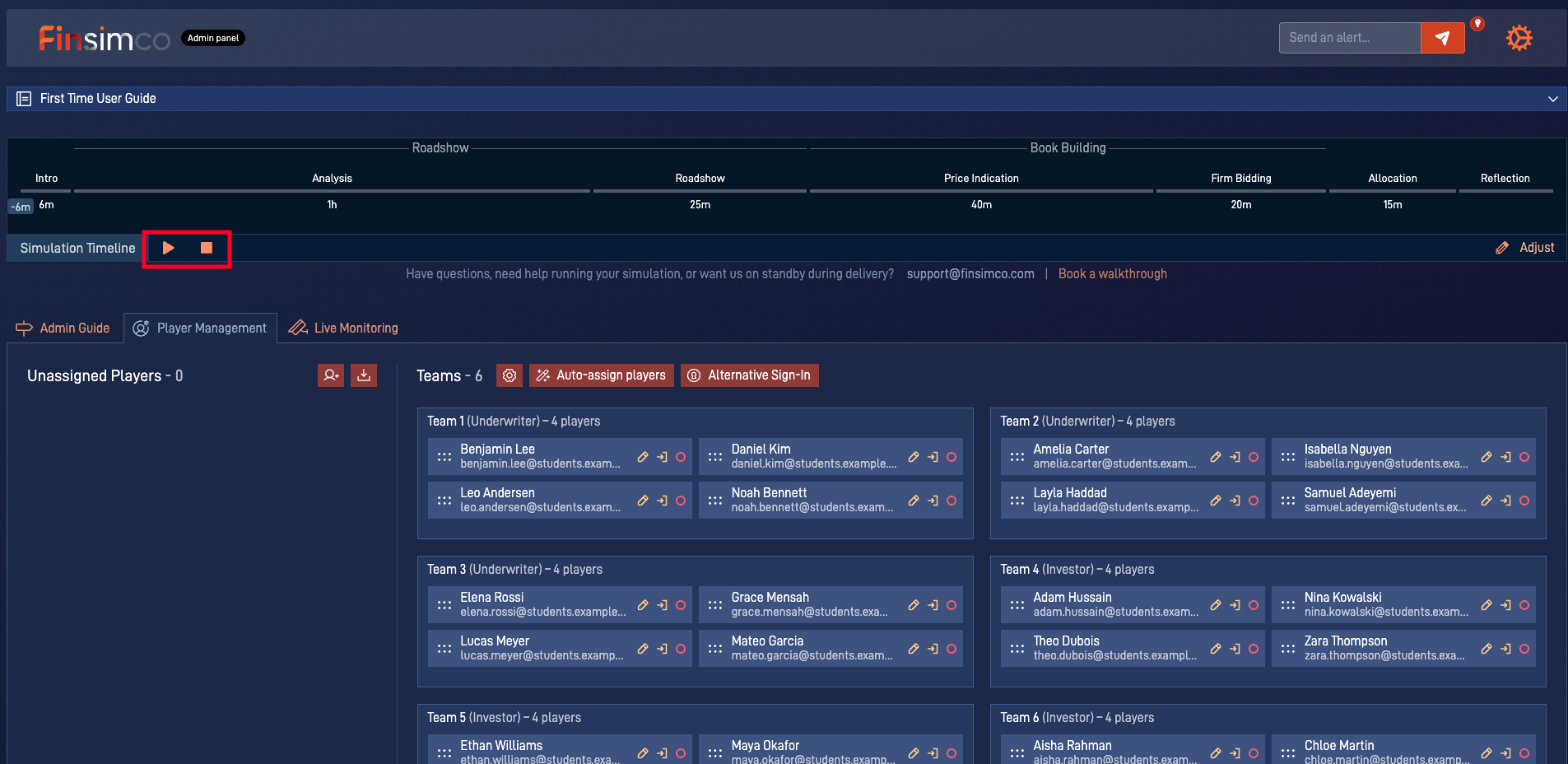
Task: Import players via the download icon
Action: [364, 375]
